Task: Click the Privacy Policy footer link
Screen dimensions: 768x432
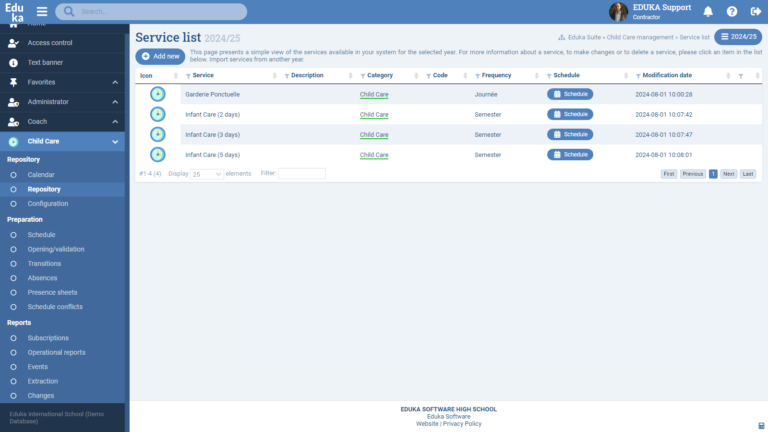Action: point(463,424)
